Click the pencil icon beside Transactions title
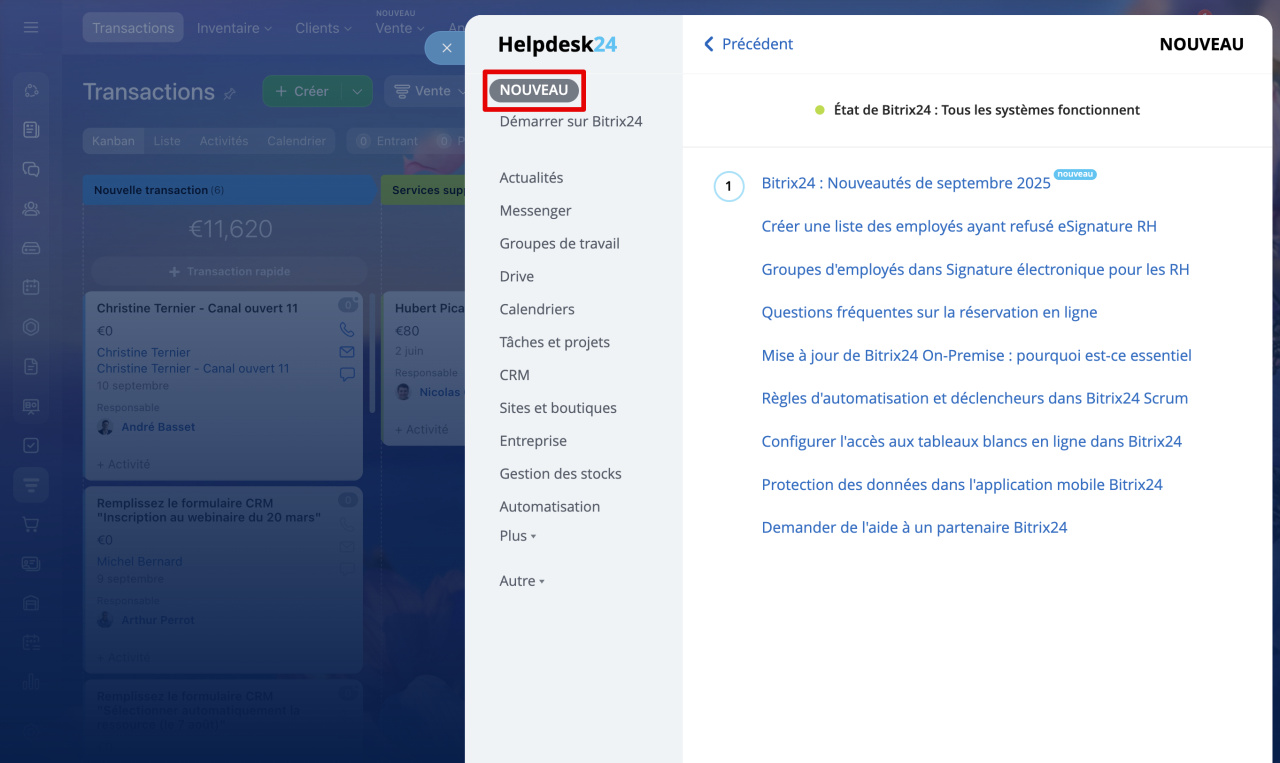The height and width of the screenshot is (763, 1280). coord(230,93)
